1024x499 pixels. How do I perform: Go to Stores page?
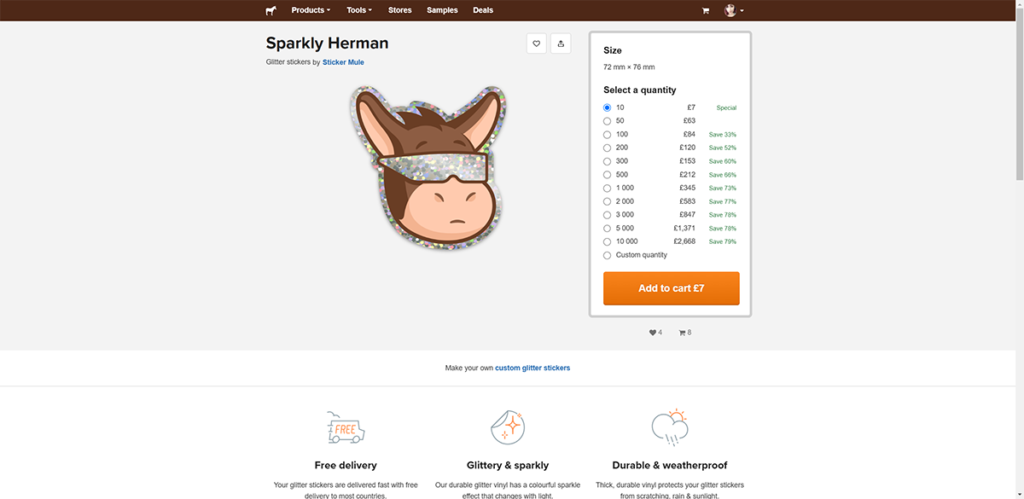click(x=400, y=10)
